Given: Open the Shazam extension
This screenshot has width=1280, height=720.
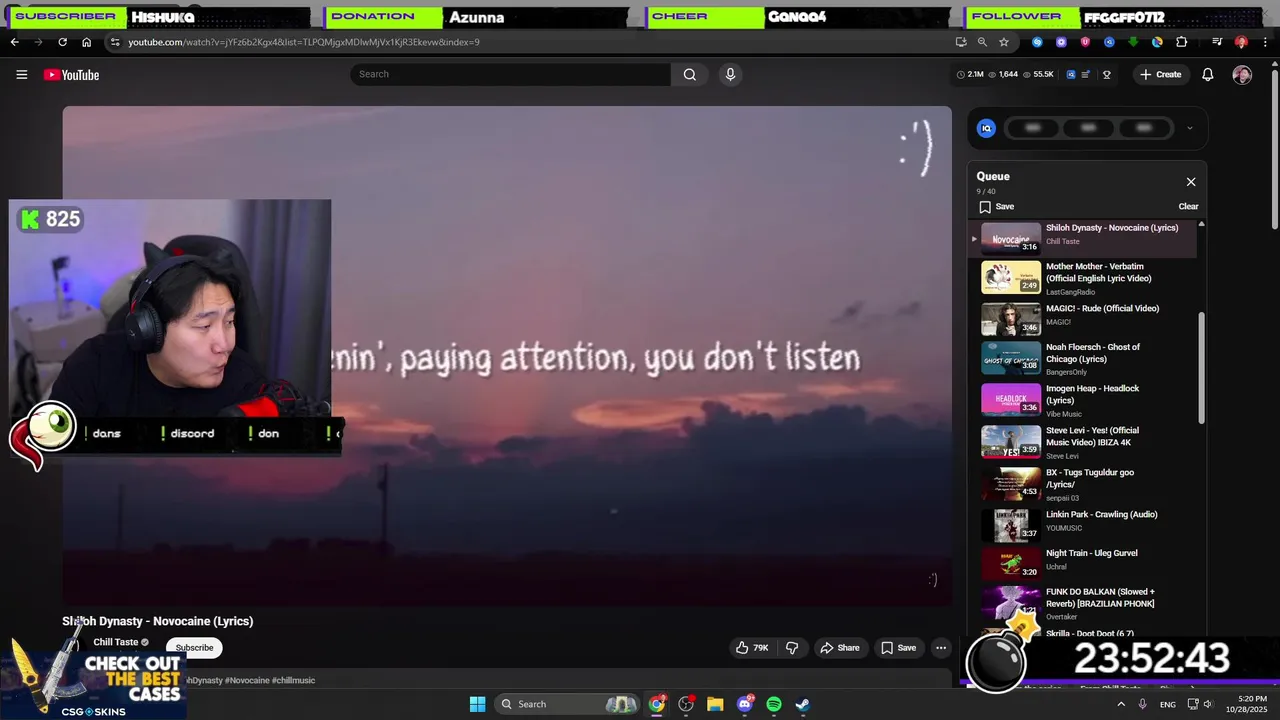Looking at the screenshot, I should point(1037,42).
